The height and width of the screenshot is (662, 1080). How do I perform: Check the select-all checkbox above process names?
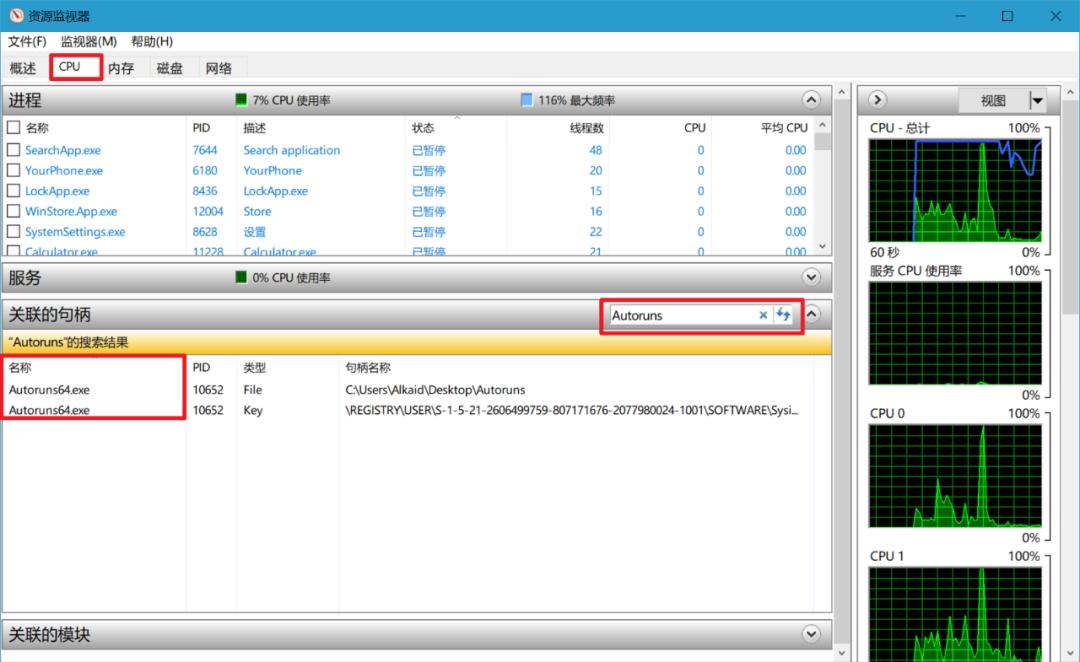click(14, 127)
